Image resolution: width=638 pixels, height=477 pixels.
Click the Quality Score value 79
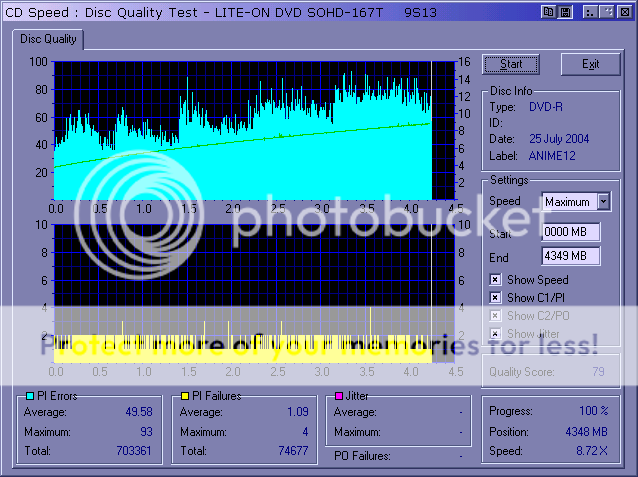[598, 372]
